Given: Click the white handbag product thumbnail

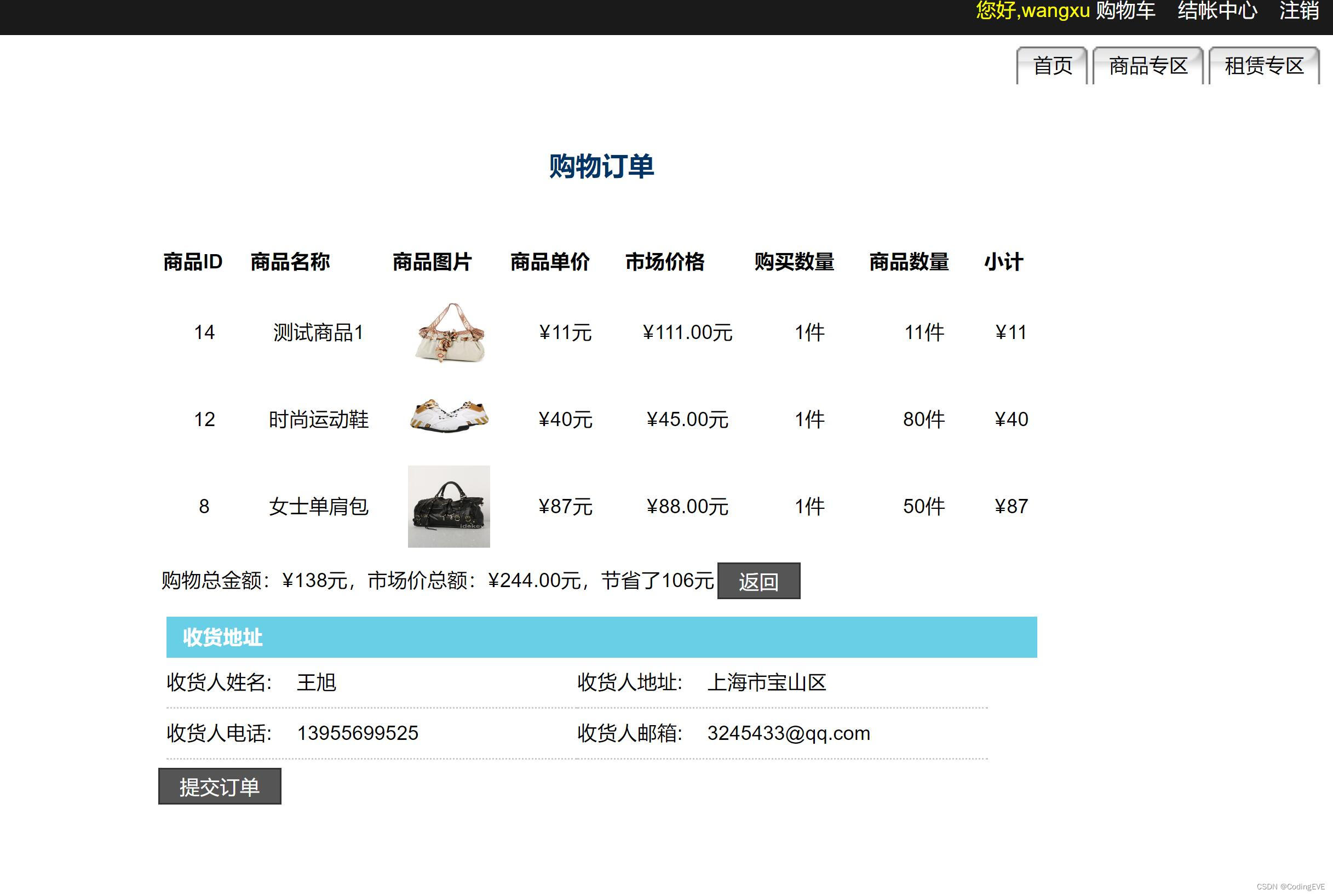Looking at the screenshot, I should click(x=450, y=332).
